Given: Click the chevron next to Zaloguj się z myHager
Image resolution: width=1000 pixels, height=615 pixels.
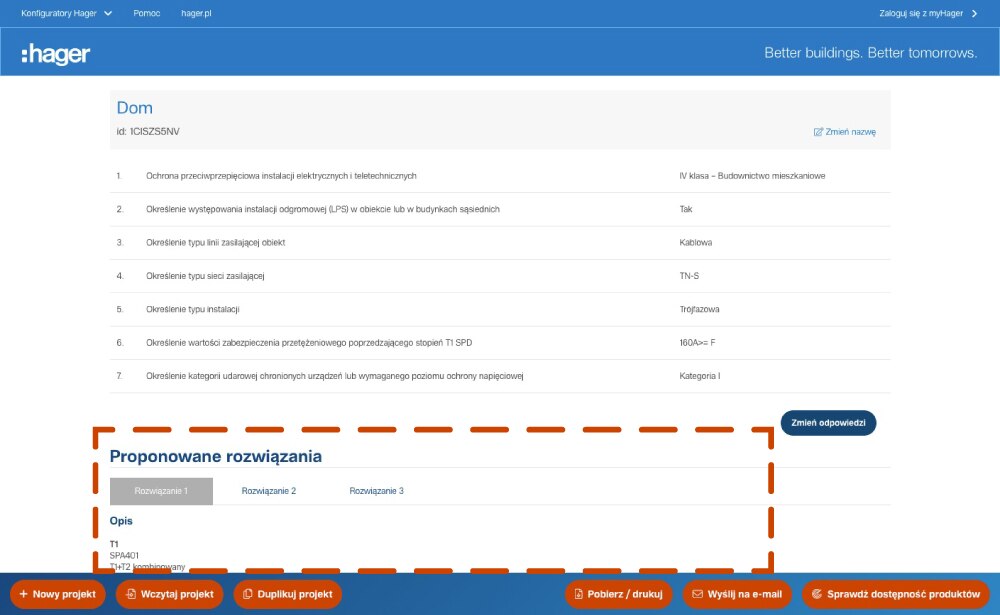Looking at the screenshot, I should pyautogui.click(x=974, y=14).
